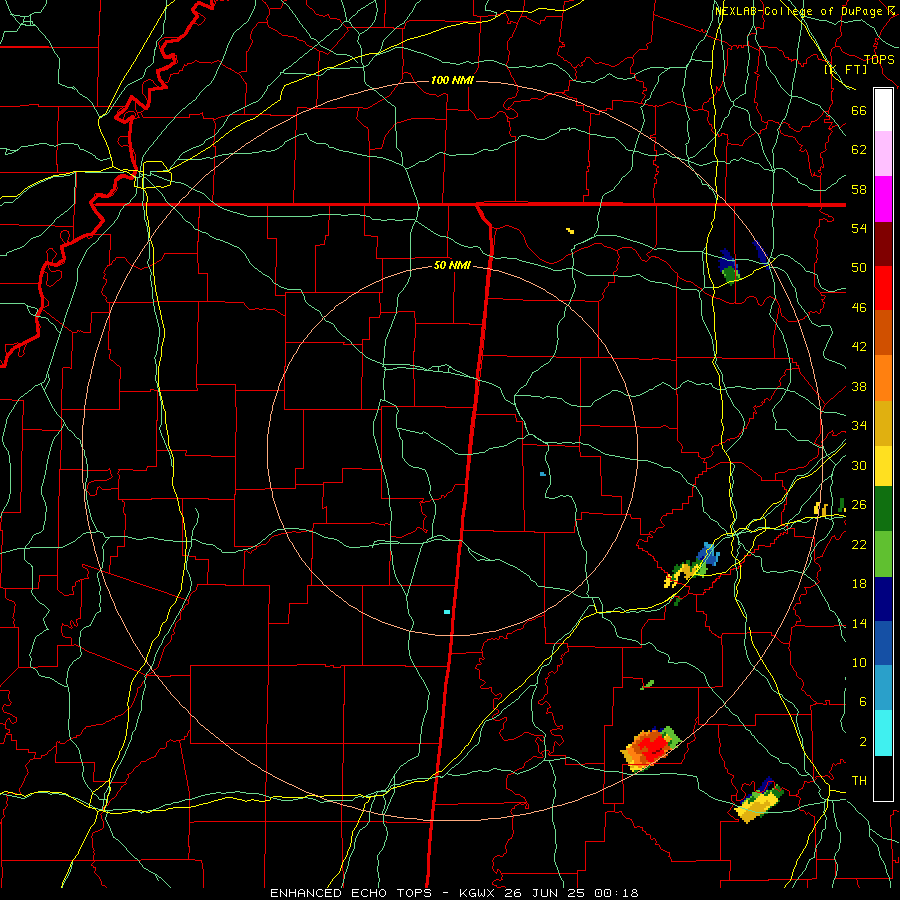Click the 100 NMI range ring label
The image size is (900, 900).
[x=452, y=80]
